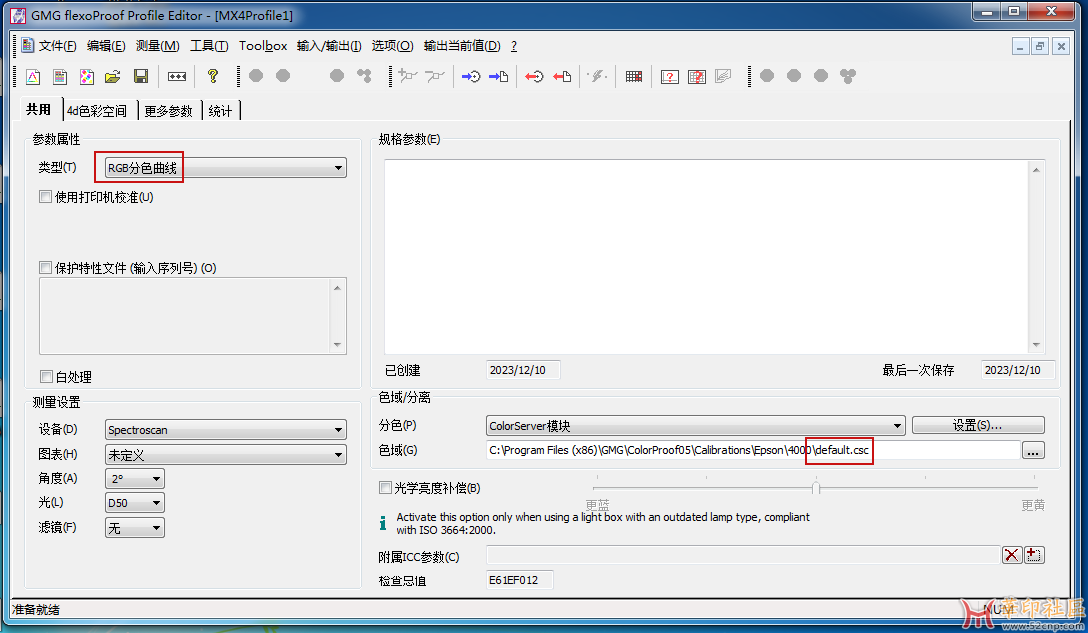Open the 图表 dropdown showing 未定义
Image resolution: width=1088 pixels, height=633 pixels.
[226, 455]
